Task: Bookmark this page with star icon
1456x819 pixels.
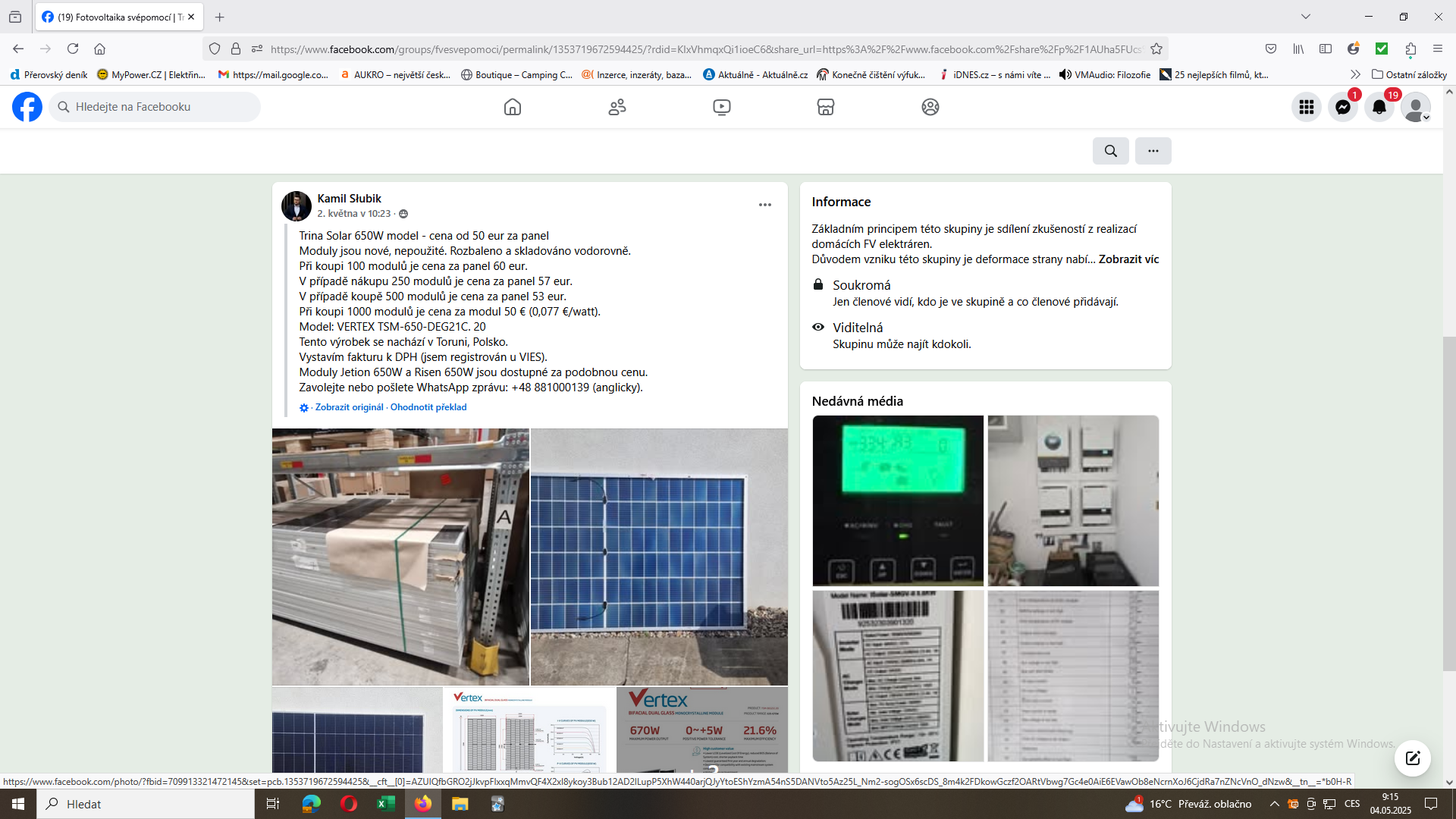Action: tap(1156, 49)
